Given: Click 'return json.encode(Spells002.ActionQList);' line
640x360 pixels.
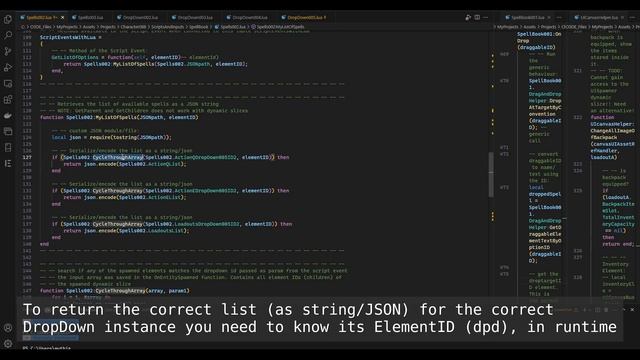Looking at the screenshot, I should click(125, 164).
